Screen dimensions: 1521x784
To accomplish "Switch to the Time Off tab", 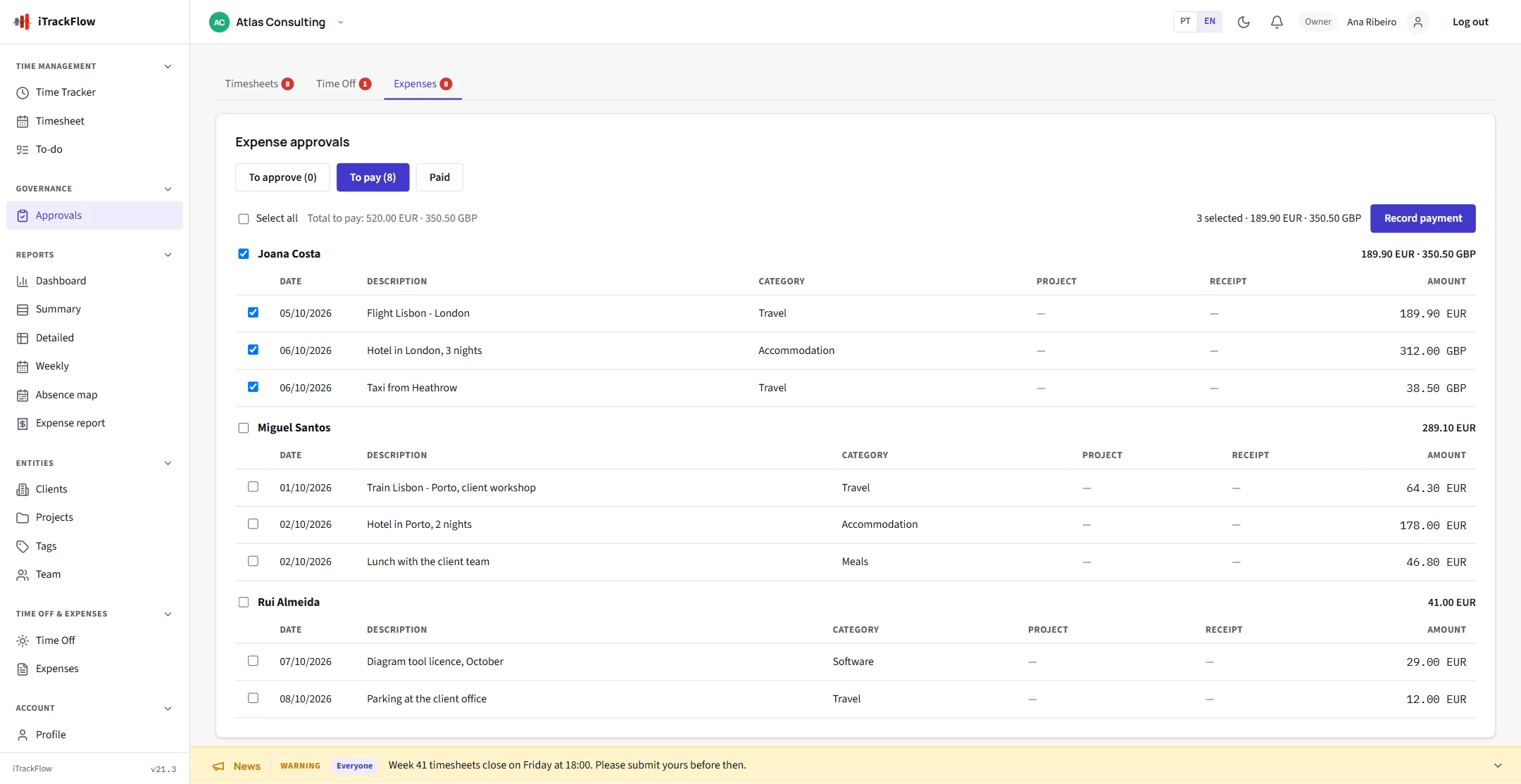I will tap(344, 84).
